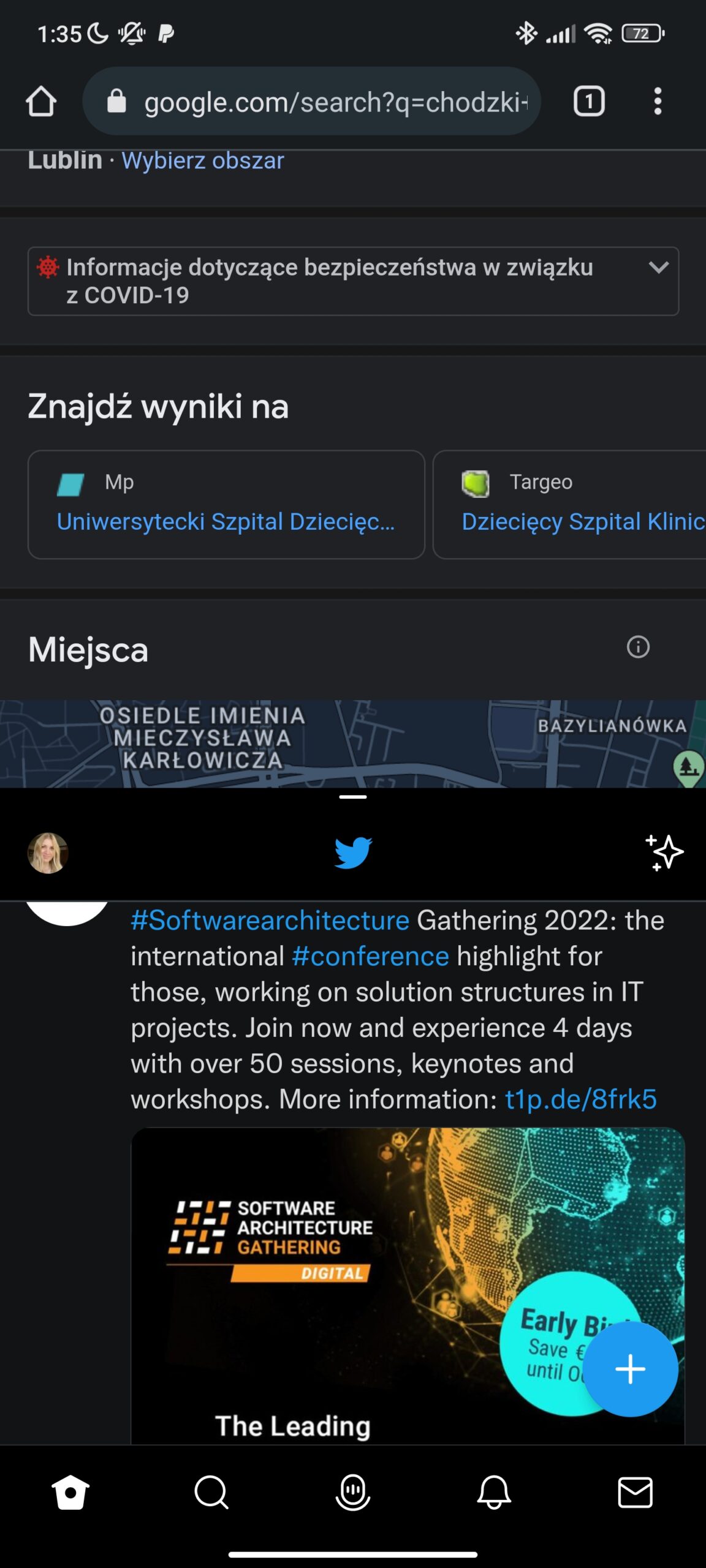Open the Twitter Notifications bell tab
706x1568 pixels.
click(x=494, y=1492)
